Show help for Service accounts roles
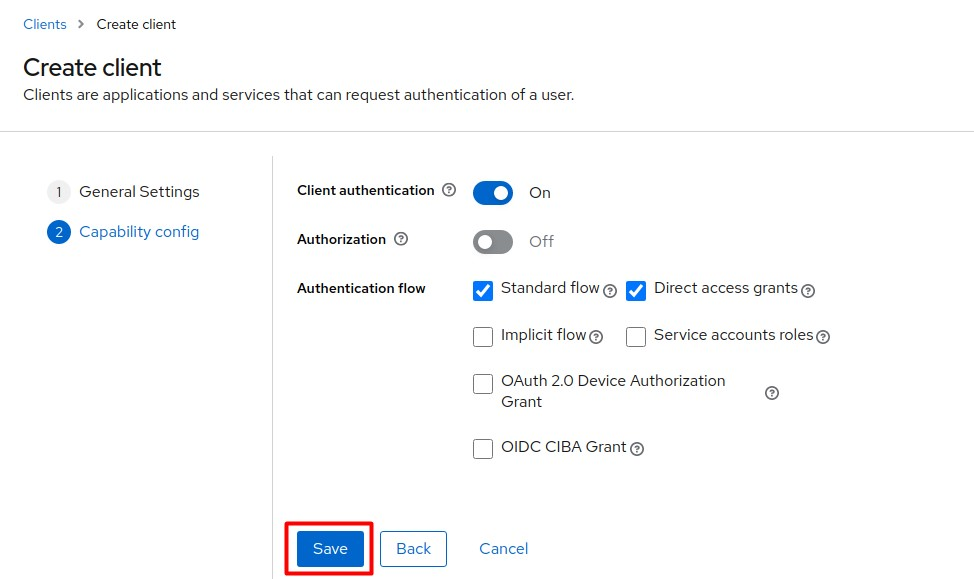974x579 pixels. (823, 337)
